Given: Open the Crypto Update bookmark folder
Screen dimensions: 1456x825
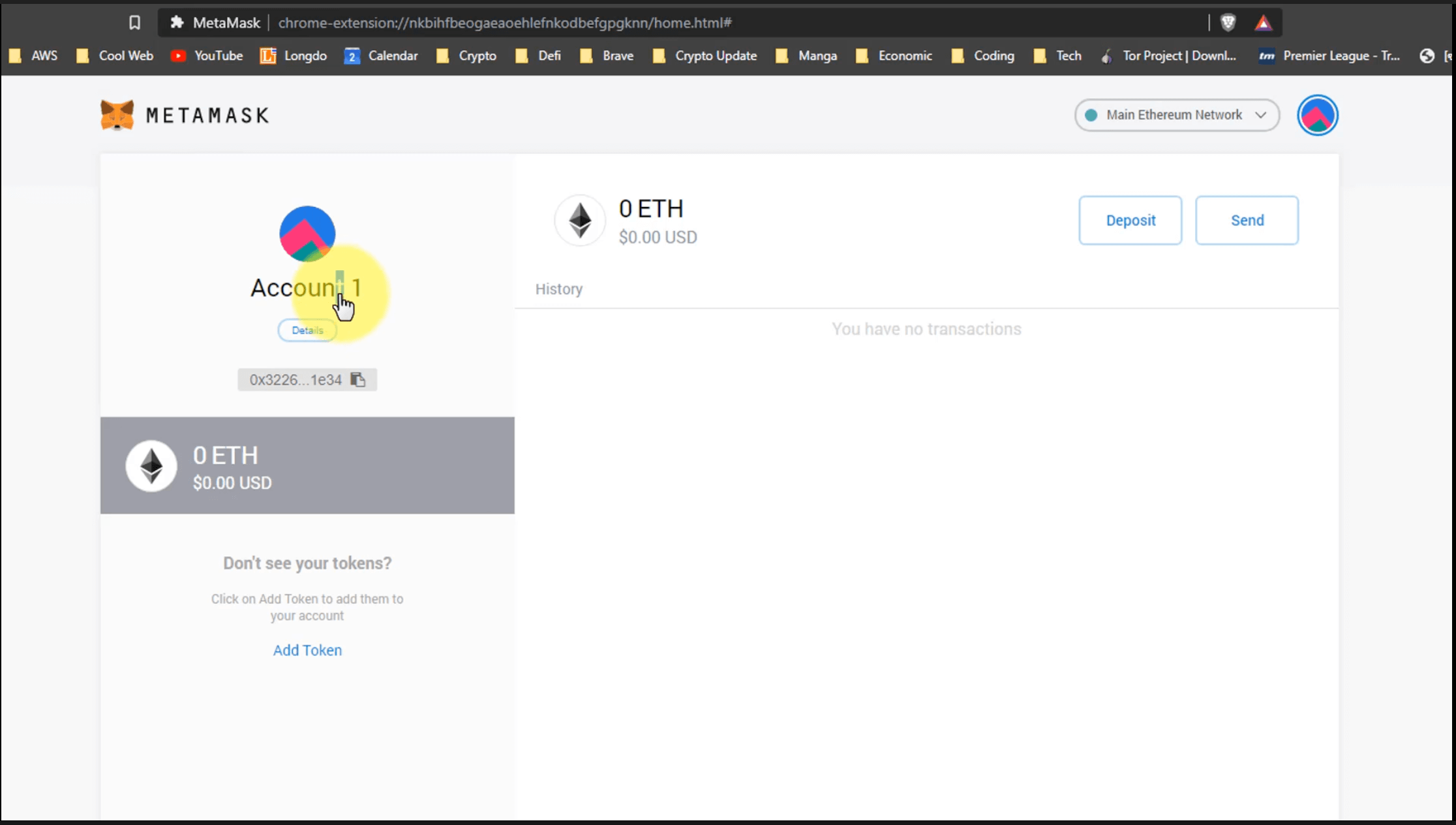Looking at the screenshot, I should click(705, 56).
